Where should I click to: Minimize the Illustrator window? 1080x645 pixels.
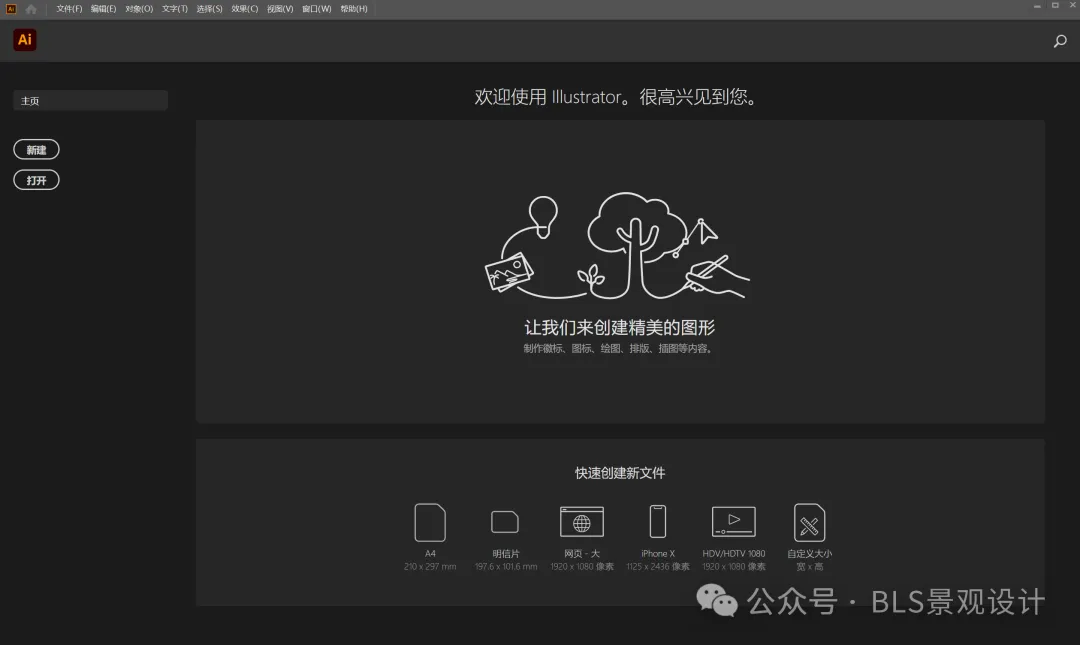click(x=1037, y=6)
